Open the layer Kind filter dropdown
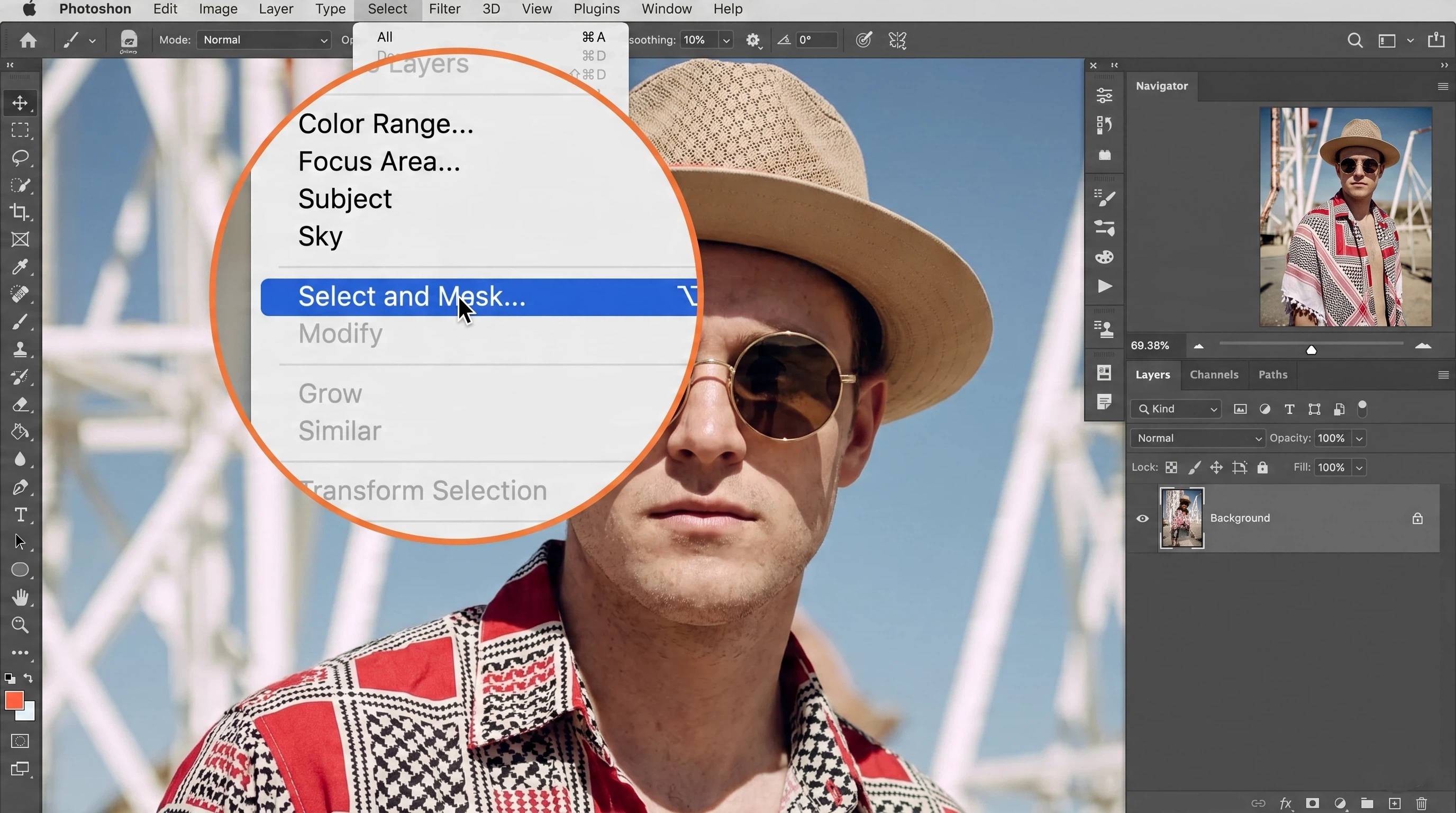1456x813 pixels. tap(1176, 409)
